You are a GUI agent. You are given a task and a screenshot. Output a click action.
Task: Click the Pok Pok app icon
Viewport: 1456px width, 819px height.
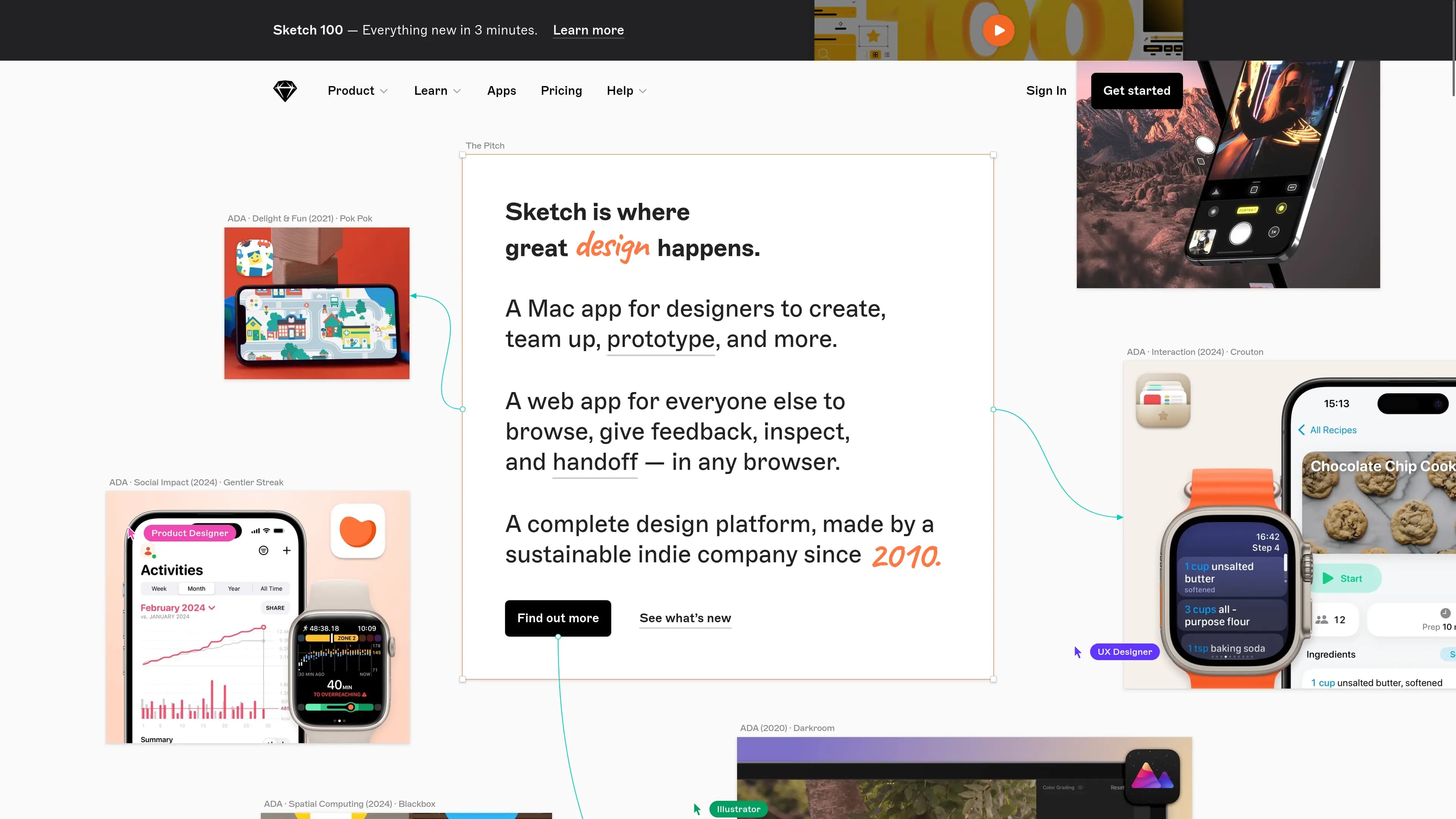(254, 257)
